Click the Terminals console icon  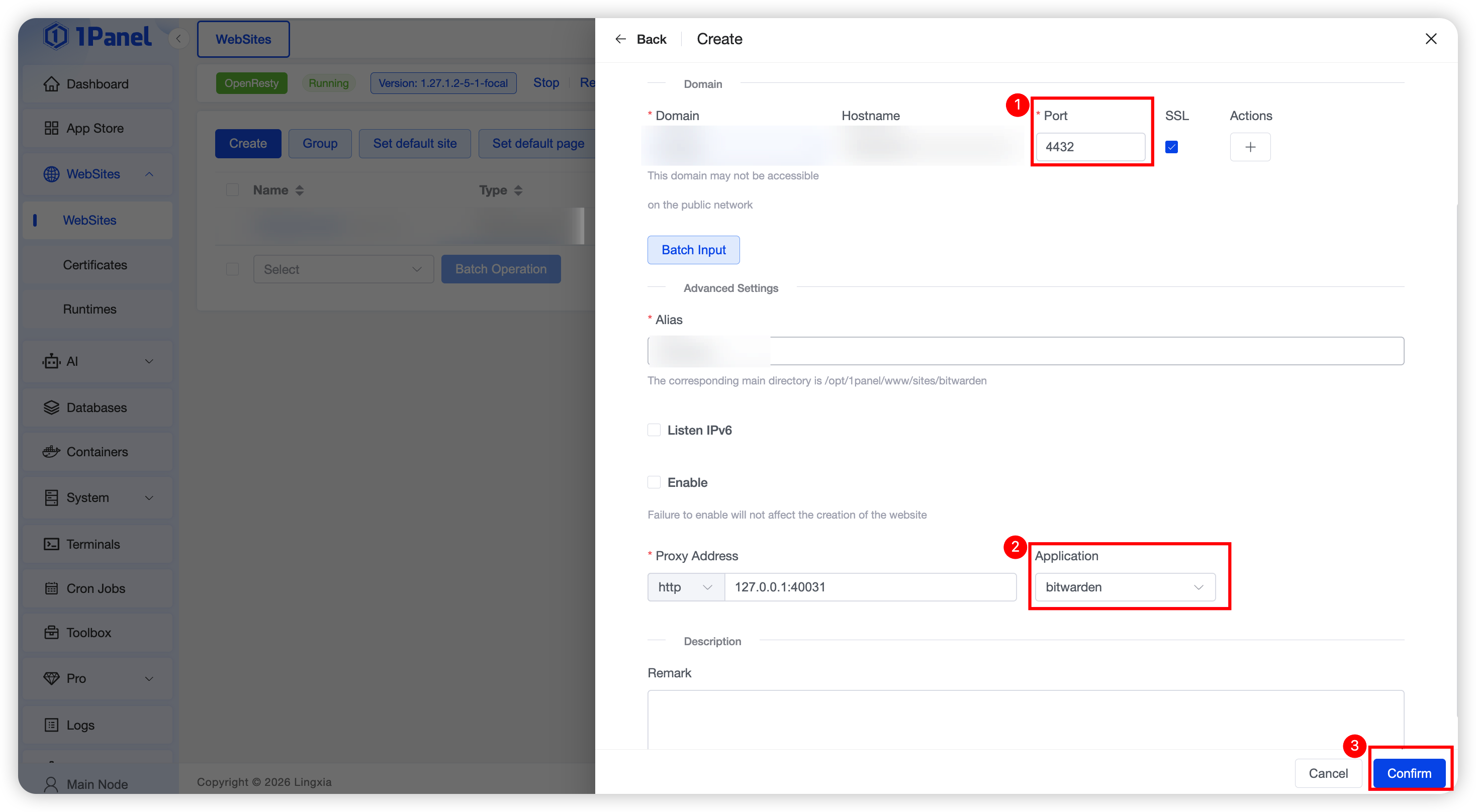pyautogui.click(x=51, y=544)
